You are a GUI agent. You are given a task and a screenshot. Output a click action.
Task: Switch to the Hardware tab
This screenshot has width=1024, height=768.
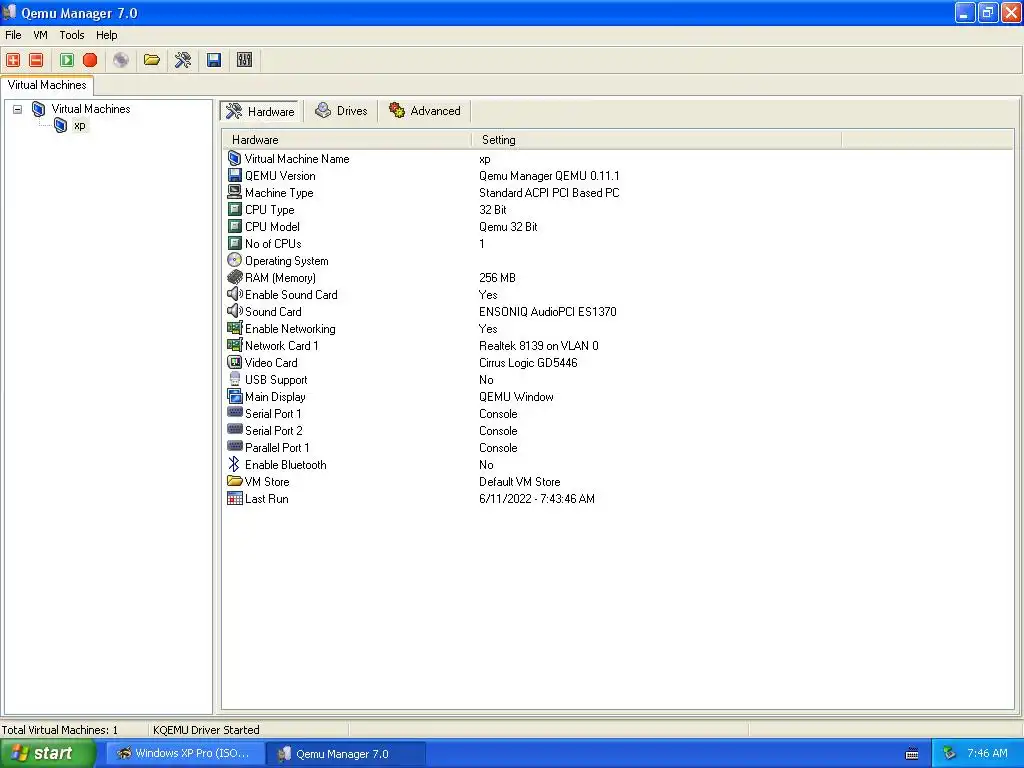pyautogui.click(x=260, y=111)
